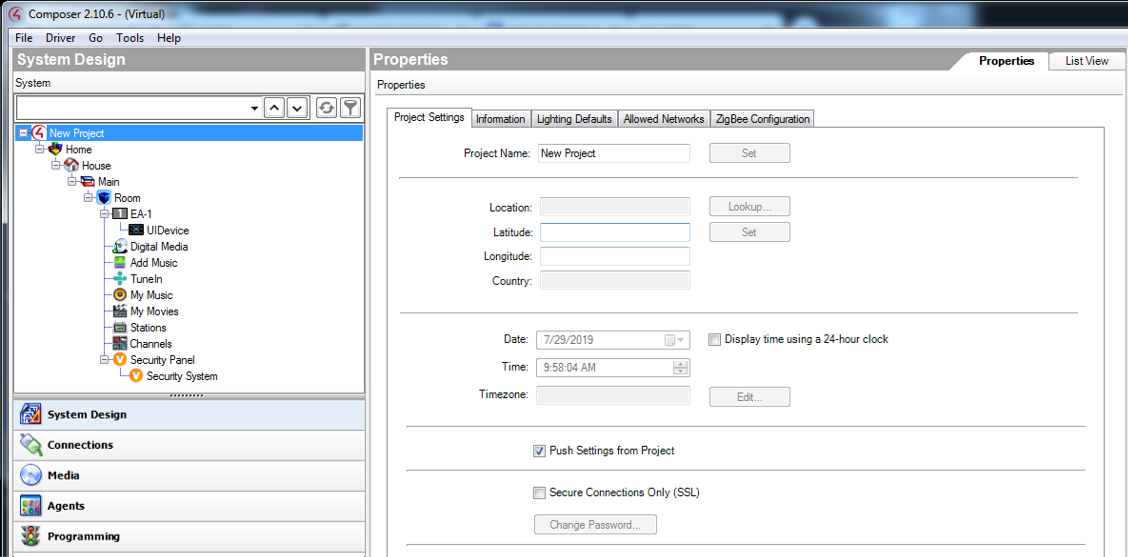Click the TuneIn icon in project tree
This screenshot has height=557, width=1128.
(120, 279)
